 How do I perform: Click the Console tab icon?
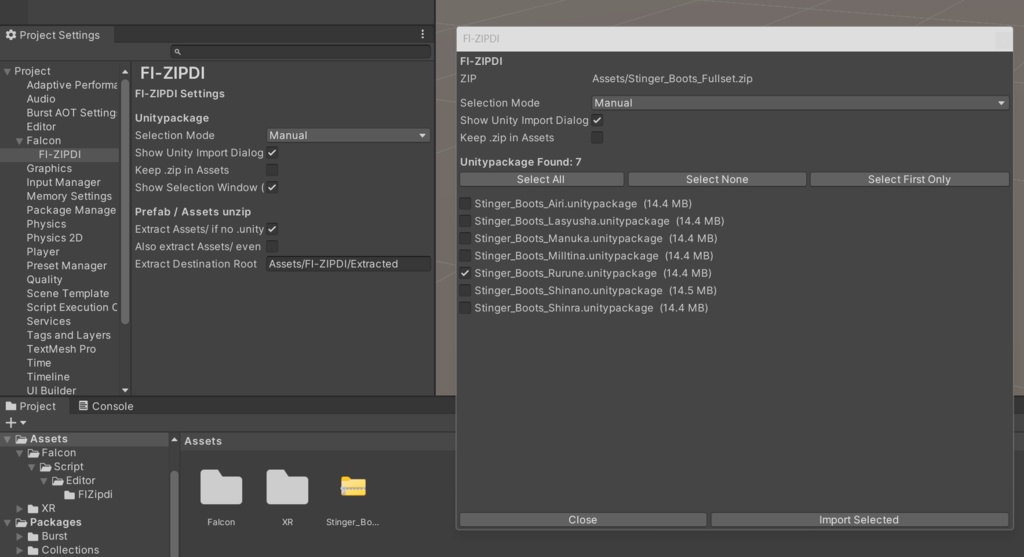pyautogui.click(x=84, y=406)
